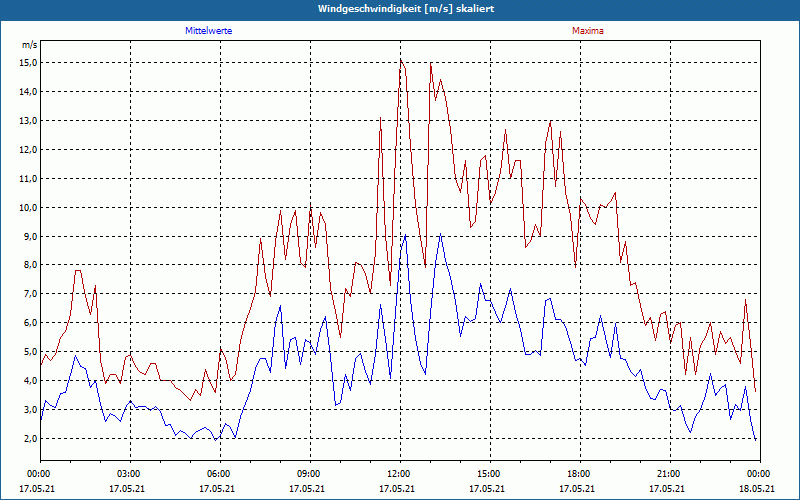The image size is (800, 500).
Task: Click the 'm/s' unit label on the y-axis
Action: (x=29, y=45)
